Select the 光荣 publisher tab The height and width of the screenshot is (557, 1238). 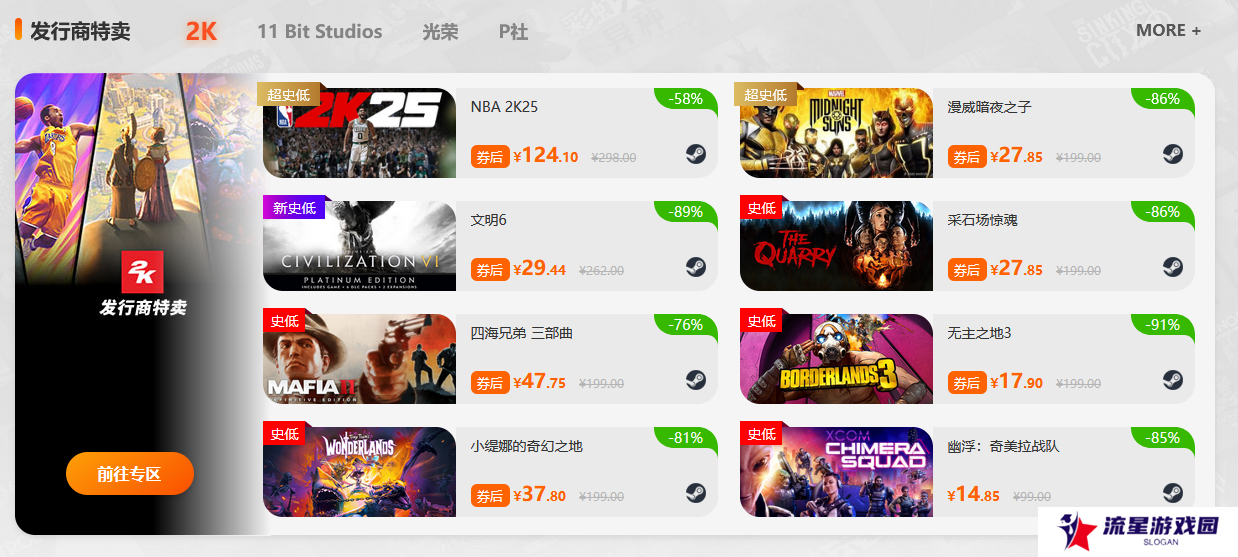click(x=440, y=31)
